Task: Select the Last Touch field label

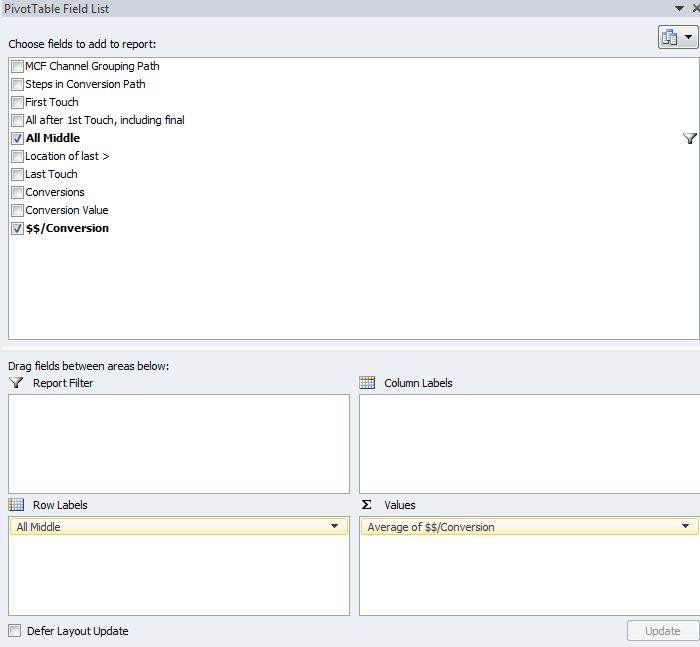Action: coord(51,174)
